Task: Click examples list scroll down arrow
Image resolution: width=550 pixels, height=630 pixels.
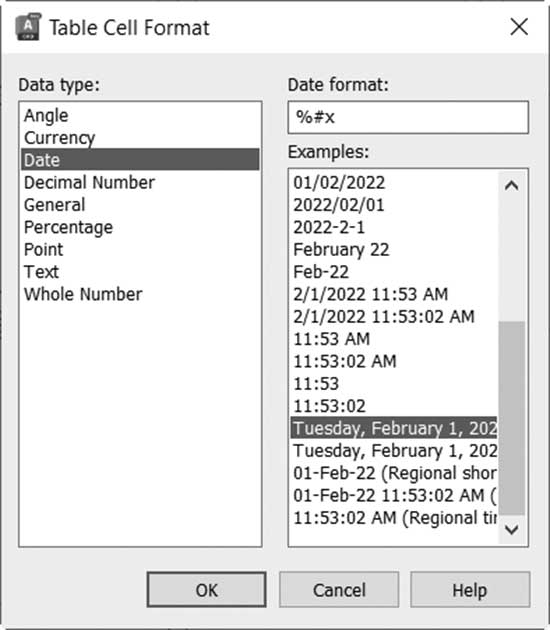Action: [511, 530]
